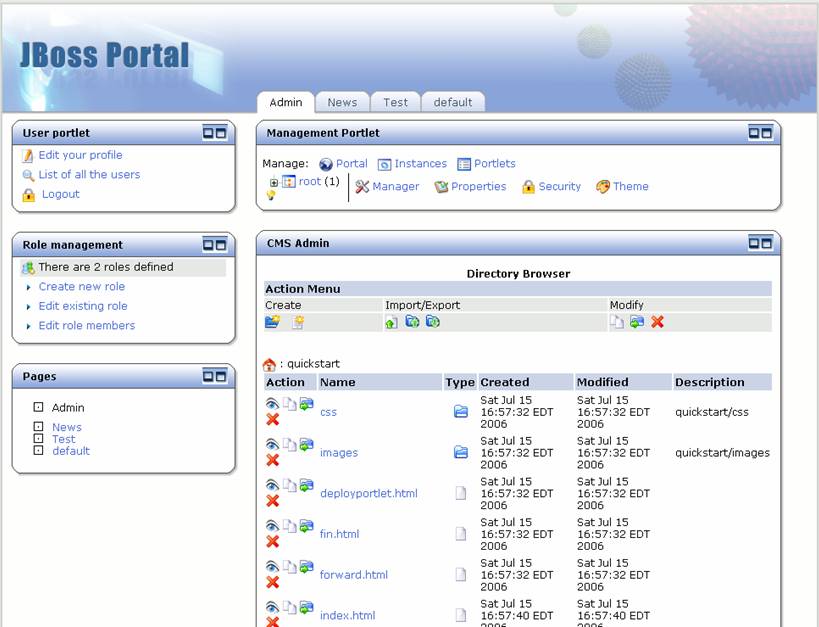Click the red Delete icon under Modify
This screenshot has height=627, width=819.
click(657, 322)
